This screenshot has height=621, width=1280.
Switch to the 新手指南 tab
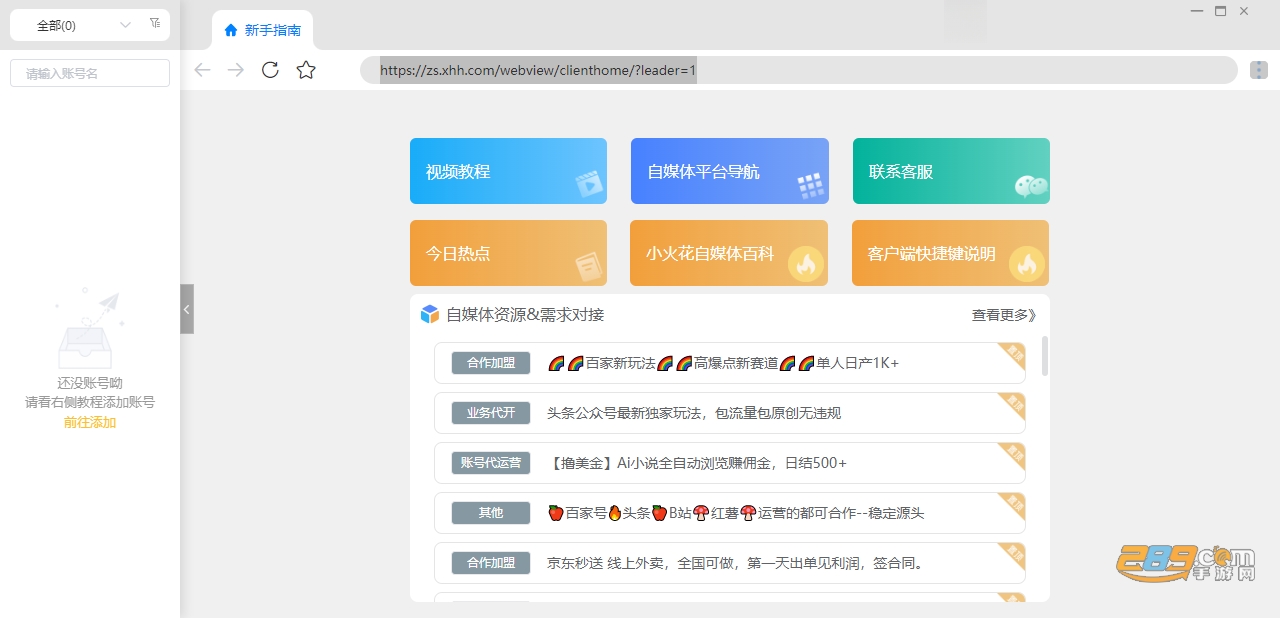click(x=263, y=30)
